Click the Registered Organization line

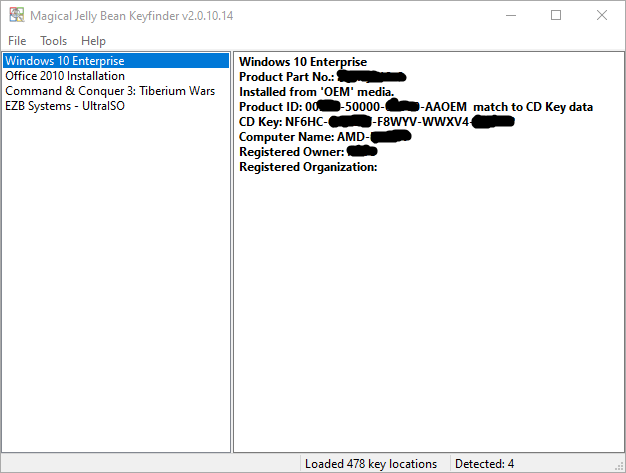(x=308, y=167)
